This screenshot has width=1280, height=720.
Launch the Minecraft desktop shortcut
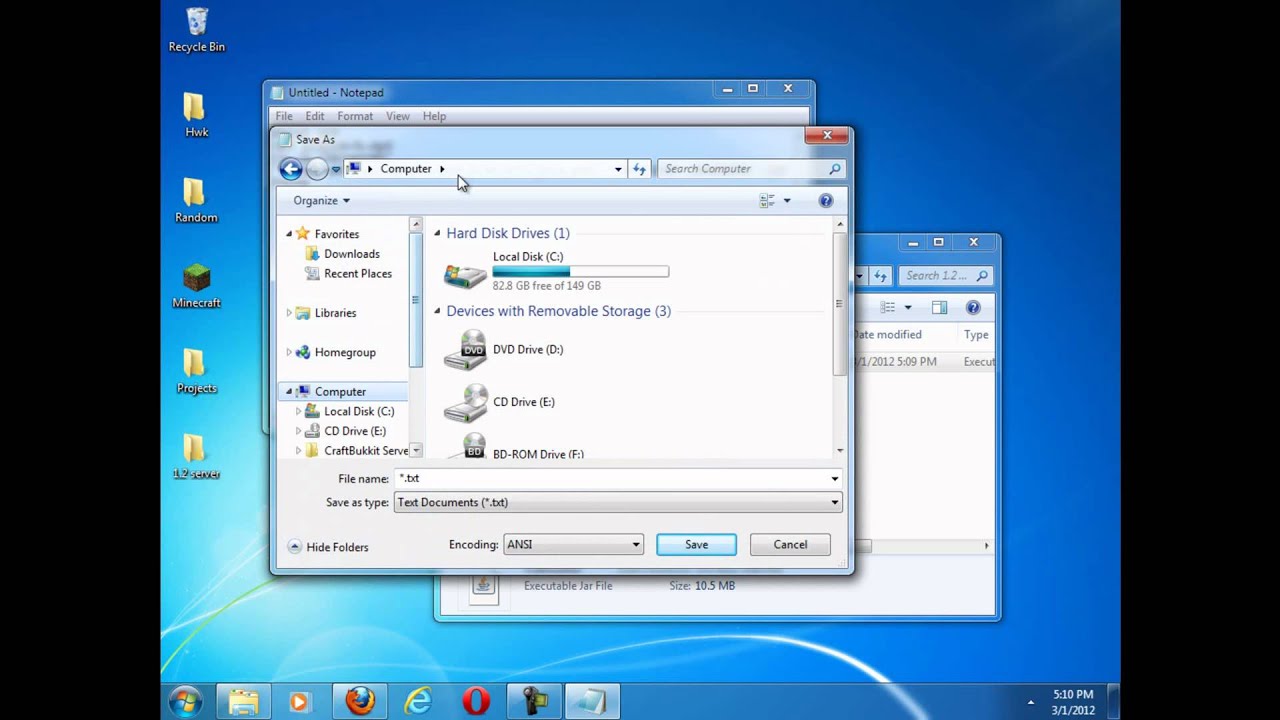(x=196, y=287)
